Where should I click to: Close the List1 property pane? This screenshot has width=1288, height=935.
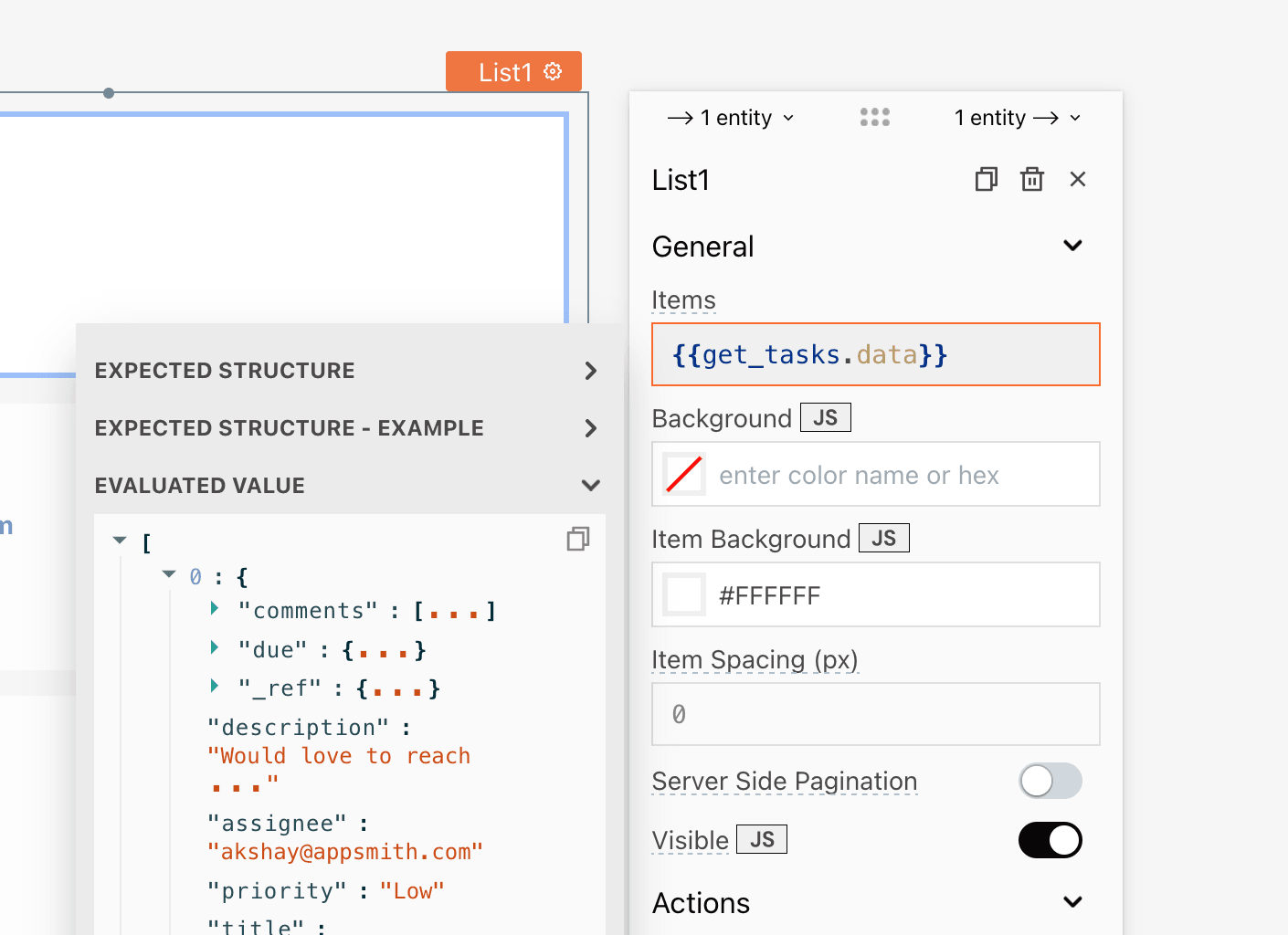pos(1078,179)
